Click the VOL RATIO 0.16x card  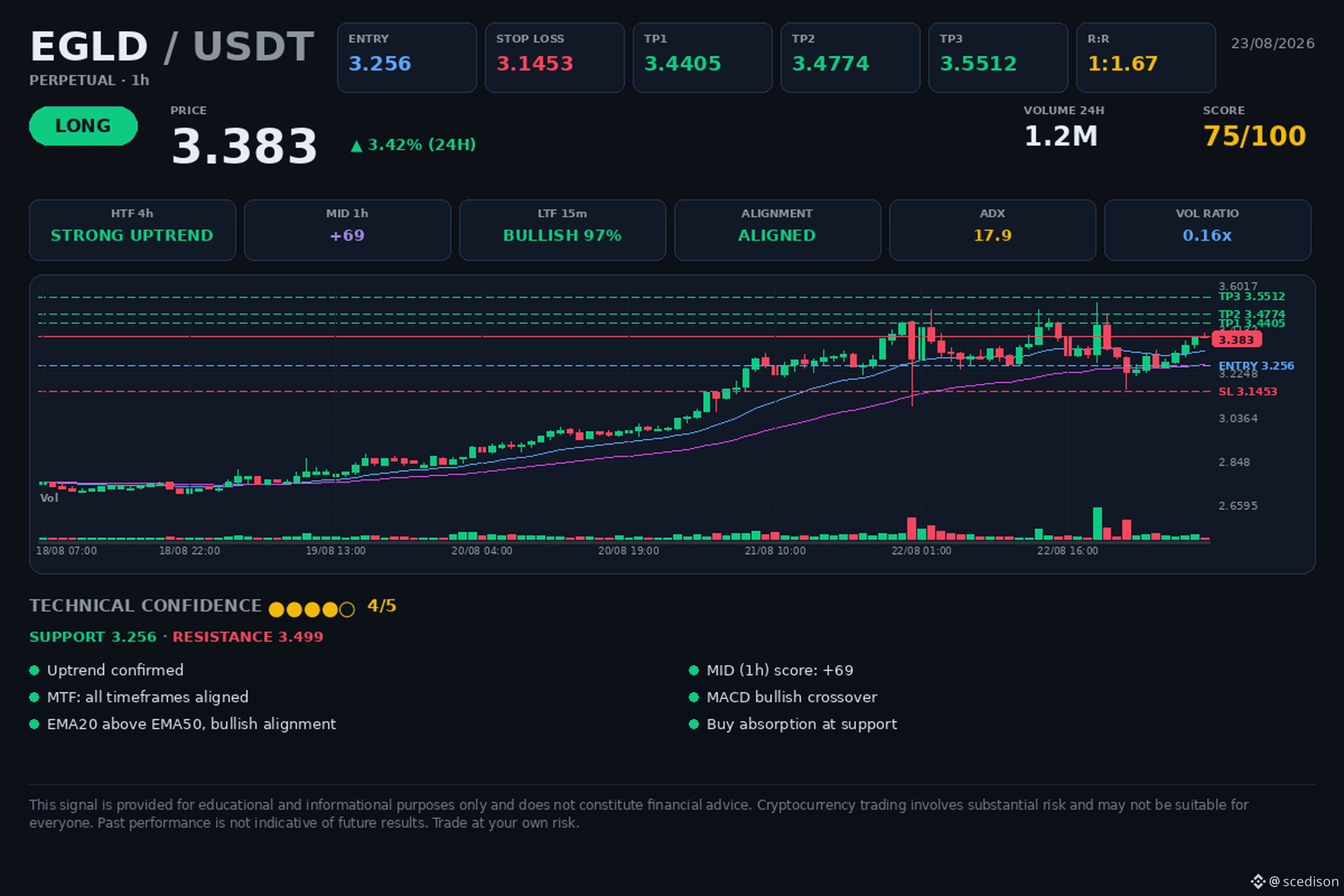pyautogui.click(x=1208, y=230)
